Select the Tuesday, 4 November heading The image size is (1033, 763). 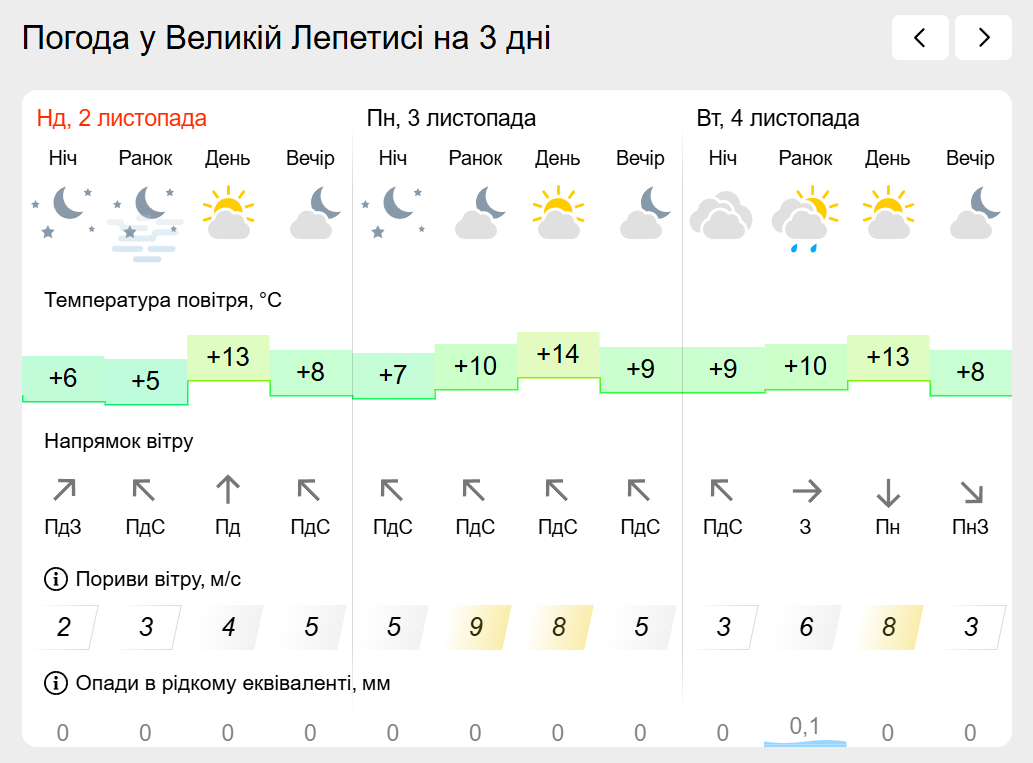point(777,118)
